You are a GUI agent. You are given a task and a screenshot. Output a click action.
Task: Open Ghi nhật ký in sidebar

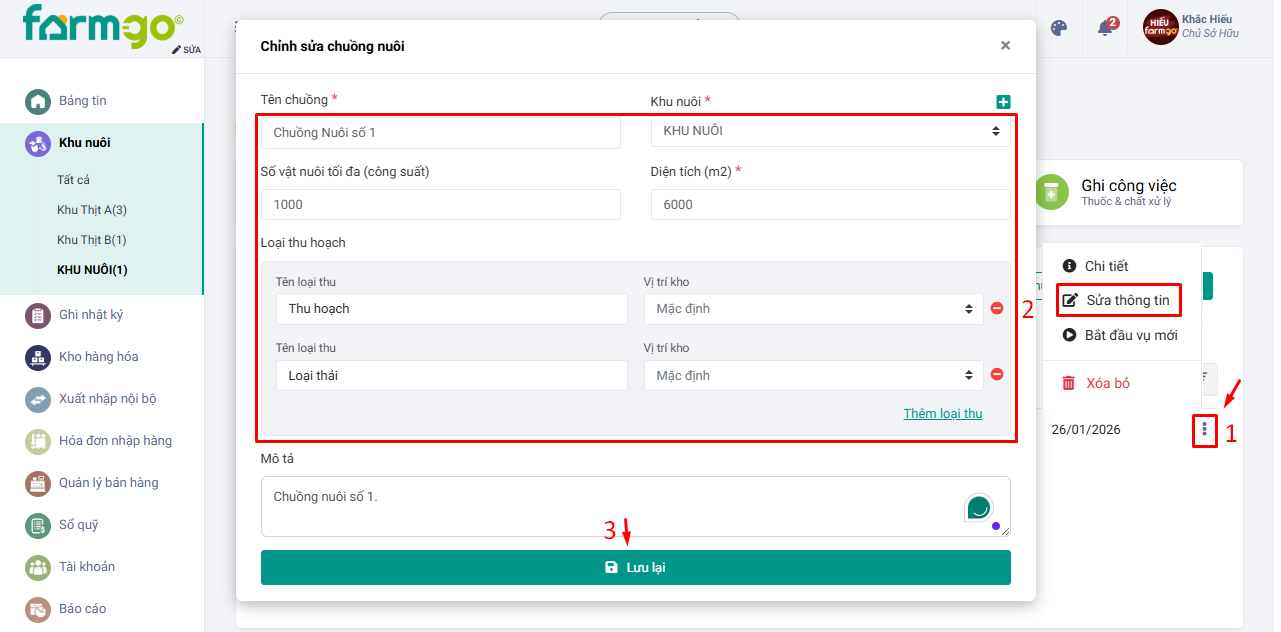point(90,315)
